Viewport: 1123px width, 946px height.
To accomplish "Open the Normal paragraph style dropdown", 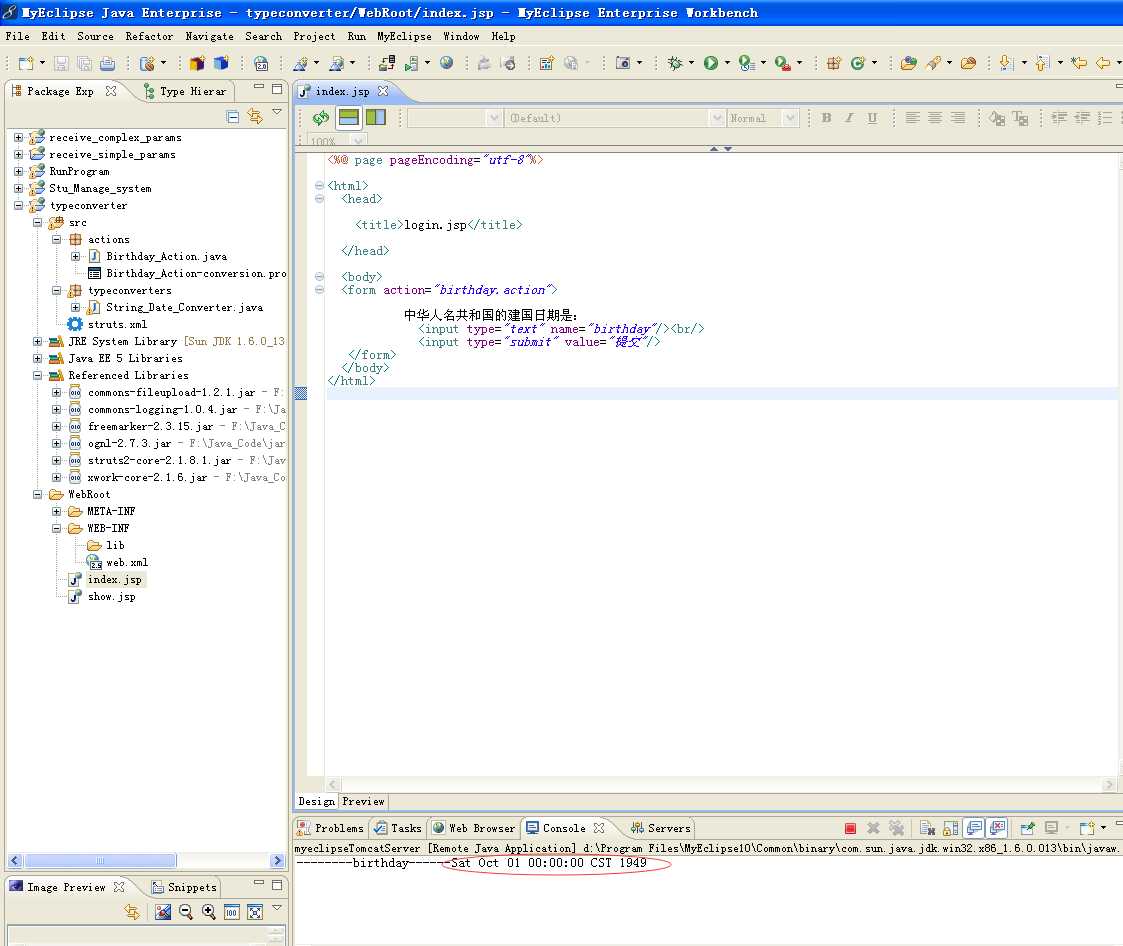I will (x=790, y=118).
